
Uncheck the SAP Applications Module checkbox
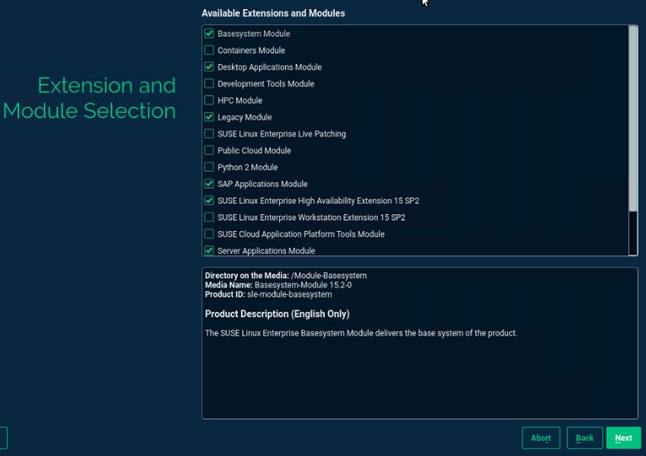click(209, 184)
